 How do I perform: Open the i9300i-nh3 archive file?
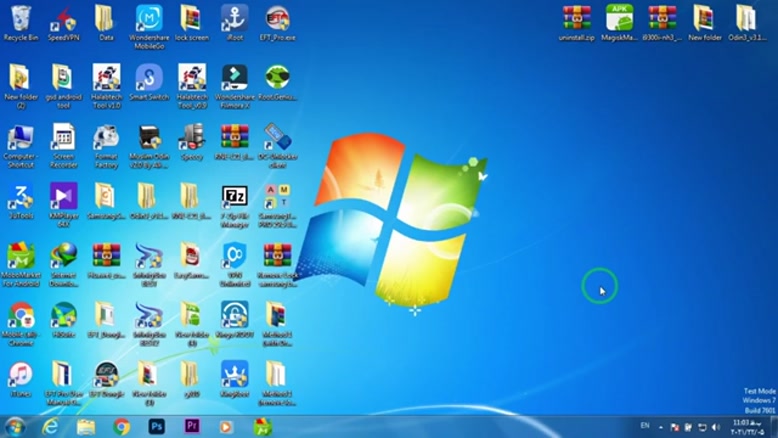click(662, 23)
